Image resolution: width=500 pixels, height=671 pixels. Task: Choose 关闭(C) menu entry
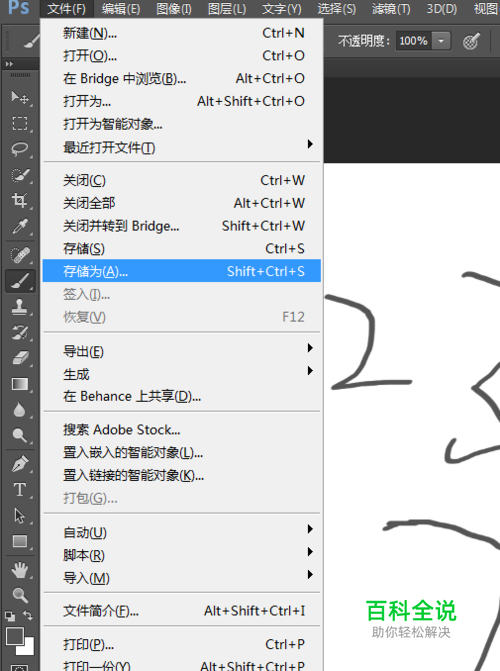pyautogui.click(x=182, y=180)
